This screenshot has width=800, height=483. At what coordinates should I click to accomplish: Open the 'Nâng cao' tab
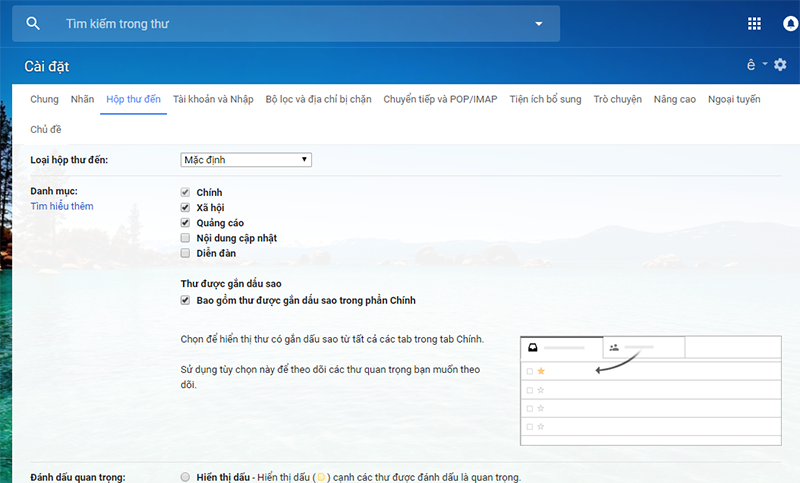(674, 99)
